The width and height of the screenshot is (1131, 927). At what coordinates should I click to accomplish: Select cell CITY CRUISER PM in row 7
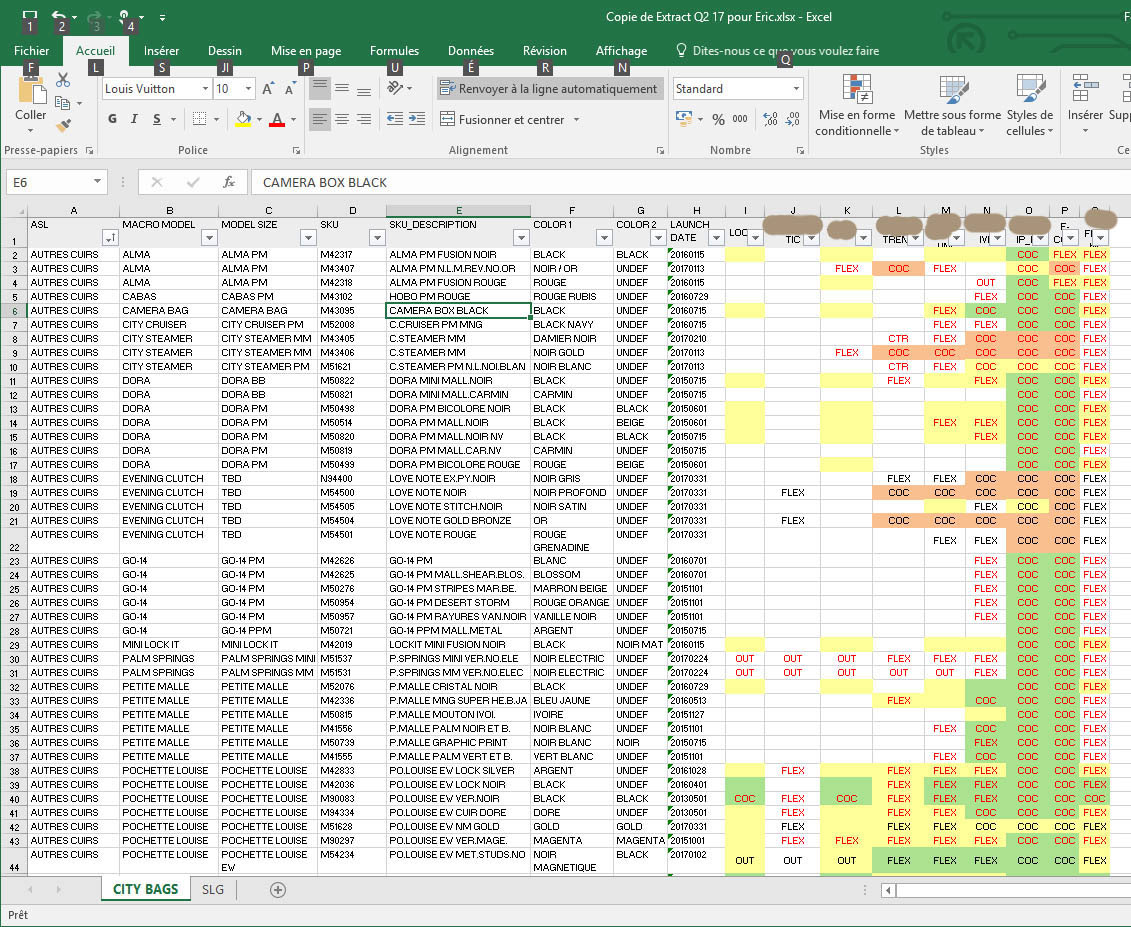(268, 325)
